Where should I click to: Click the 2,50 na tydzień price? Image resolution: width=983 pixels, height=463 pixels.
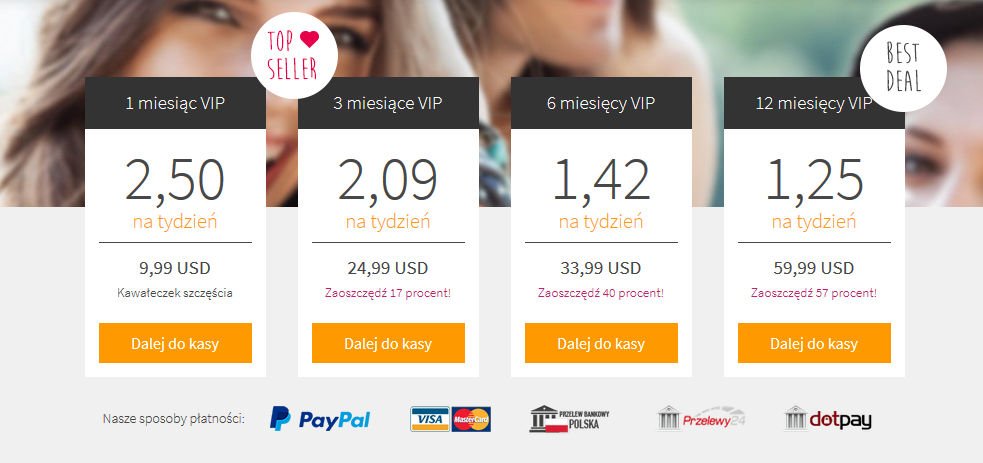click(175, 192)
